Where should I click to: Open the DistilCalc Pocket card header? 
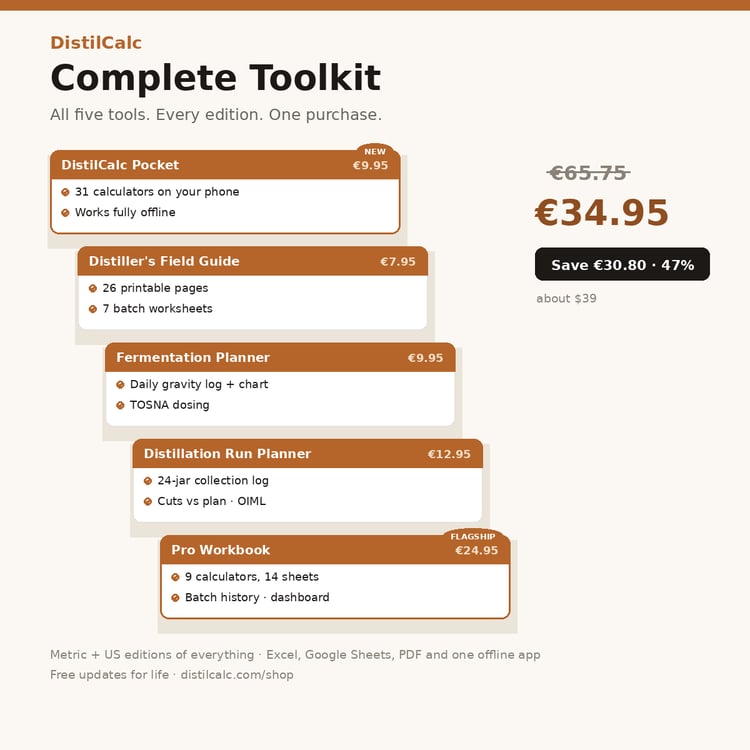[225, 165]
